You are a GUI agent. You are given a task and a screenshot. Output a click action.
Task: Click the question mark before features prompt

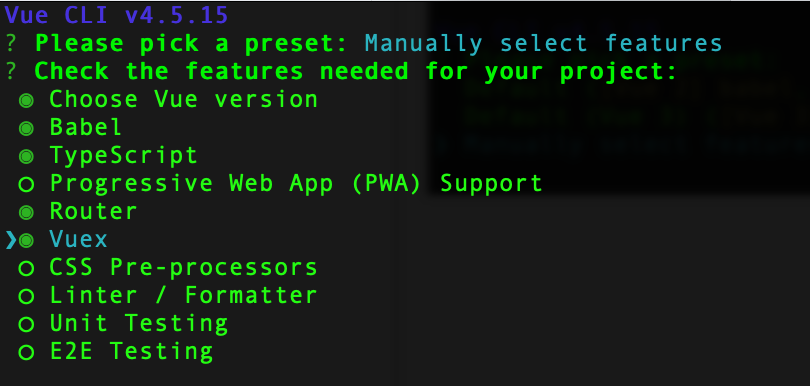pos(11,71)
